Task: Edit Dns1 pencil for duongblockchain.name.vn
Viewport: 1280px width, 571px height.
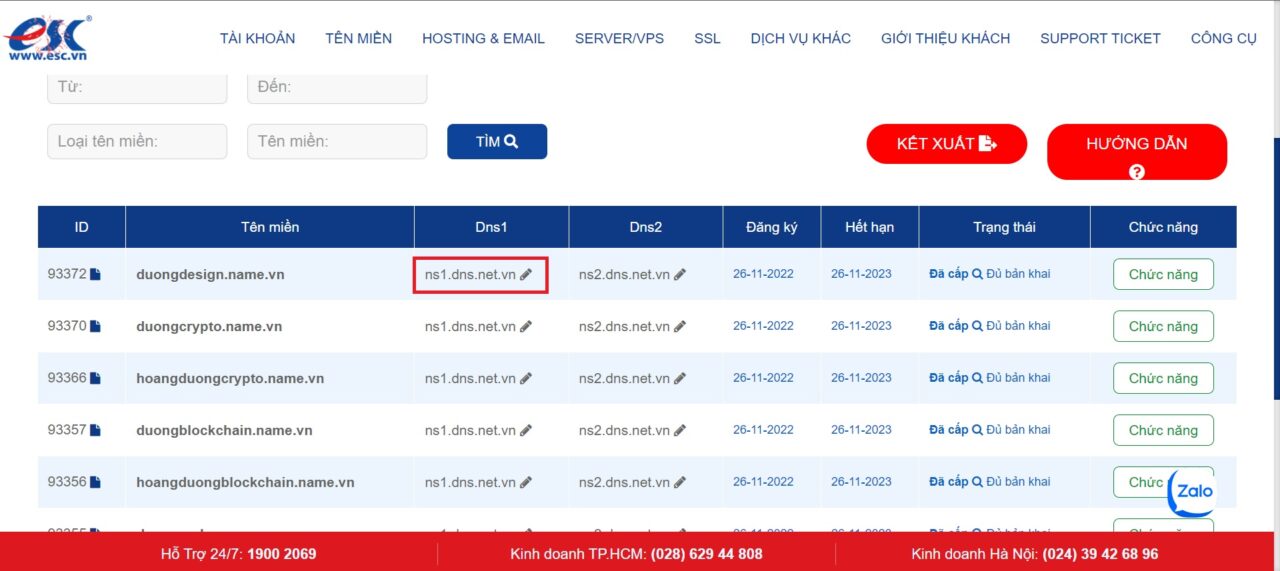Action: 526,431
